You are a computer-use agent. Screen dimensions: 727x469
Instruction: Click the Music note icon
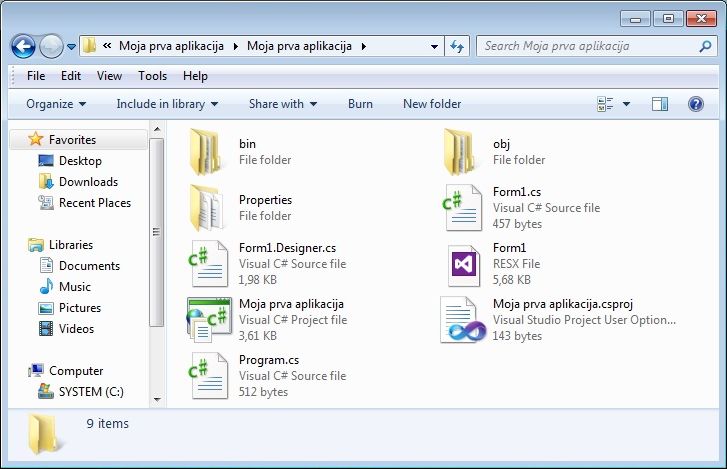46,286
